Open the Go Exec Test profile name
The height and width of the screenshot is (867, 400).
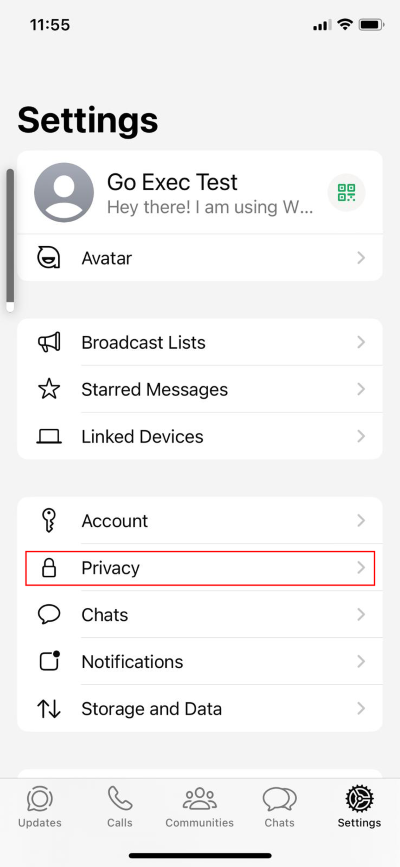pos(172,182)
